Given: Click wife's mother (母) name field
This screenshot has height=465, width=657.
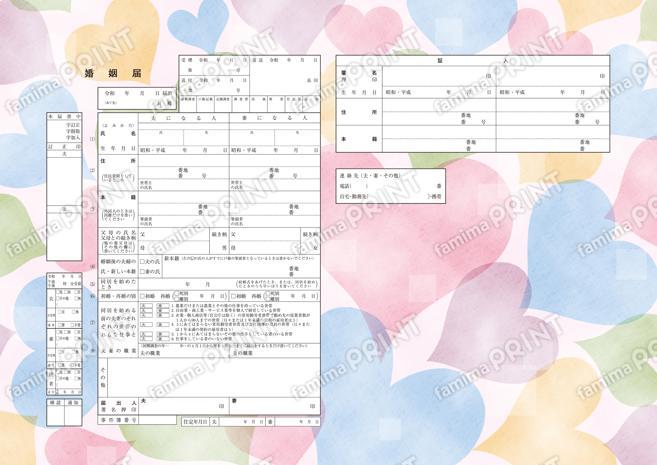Looking at the screenshot, I should coord(265,248).
